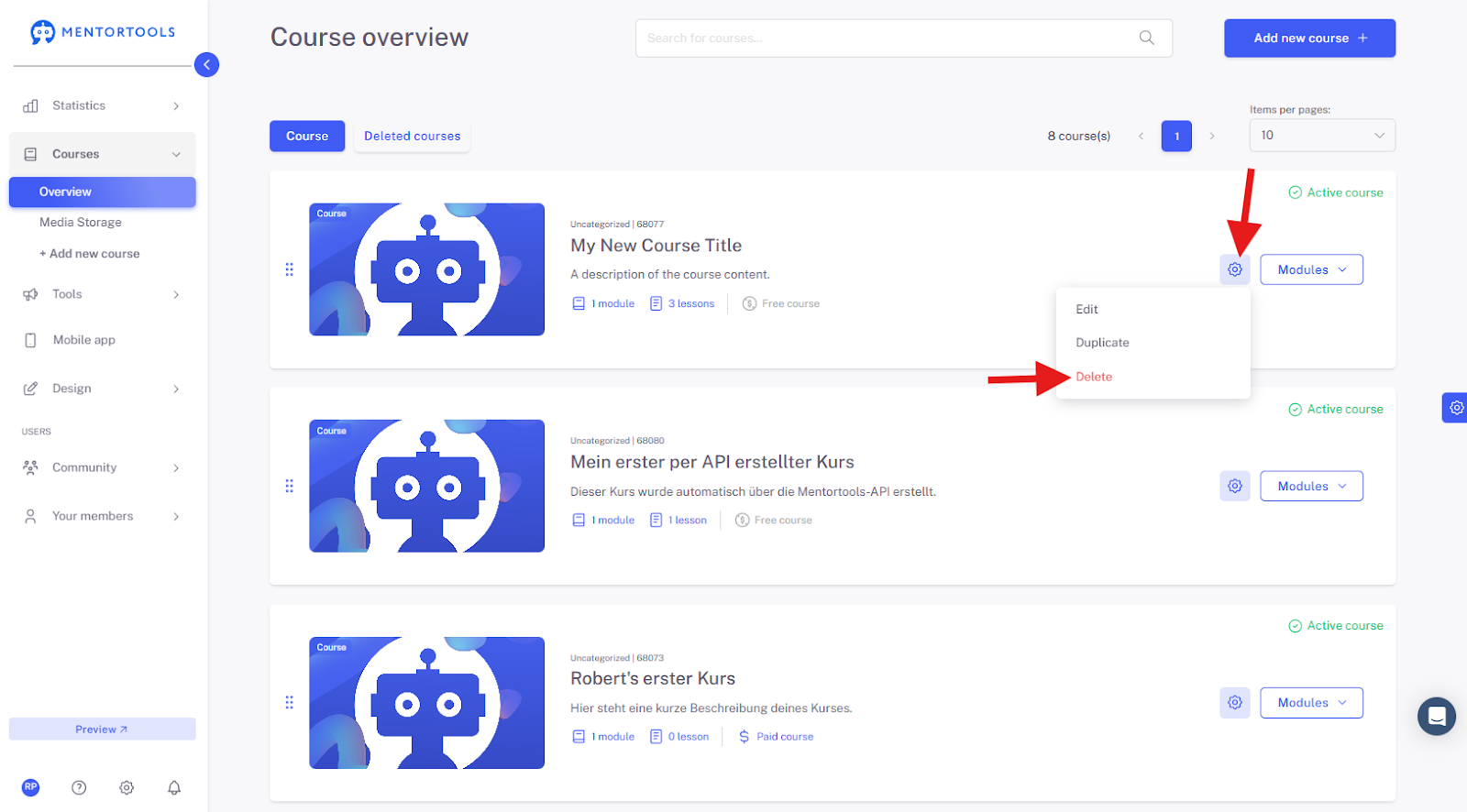The height and width of the screenshot is (812, 1467).
Task: Click the title My New Course Title
Action: pos(656,246)
